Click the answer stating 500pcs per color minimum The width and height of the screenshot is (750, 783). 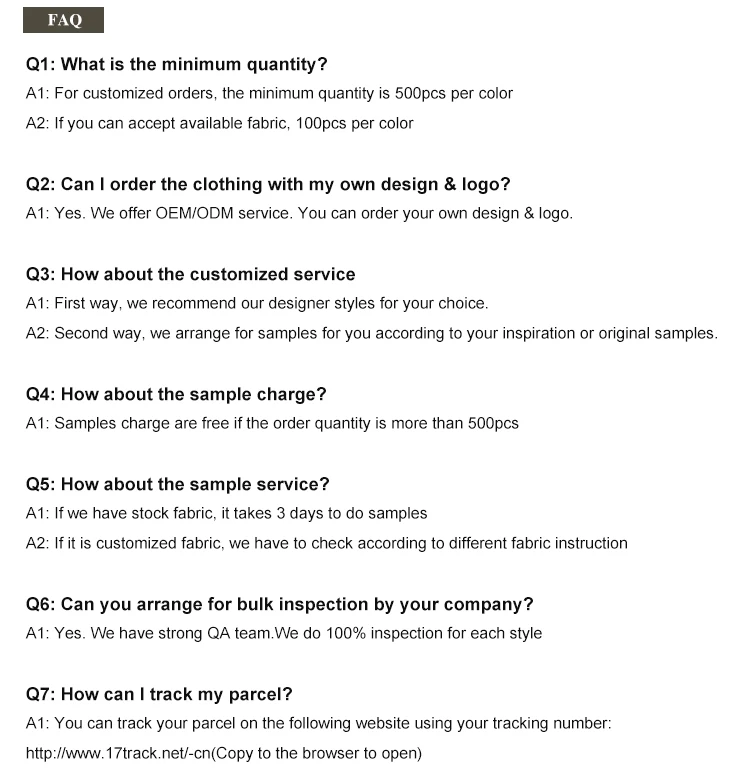269,93
